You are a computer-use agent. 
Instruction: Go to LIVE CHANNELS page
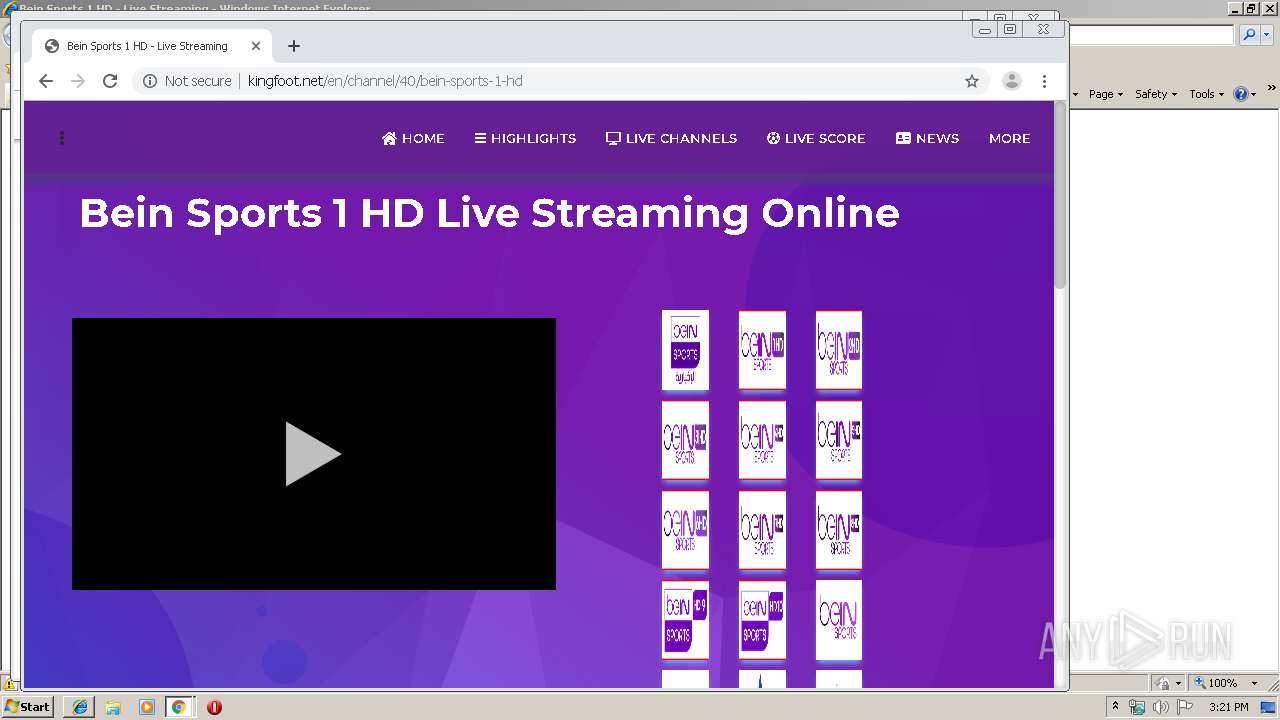tap(671, 138)
